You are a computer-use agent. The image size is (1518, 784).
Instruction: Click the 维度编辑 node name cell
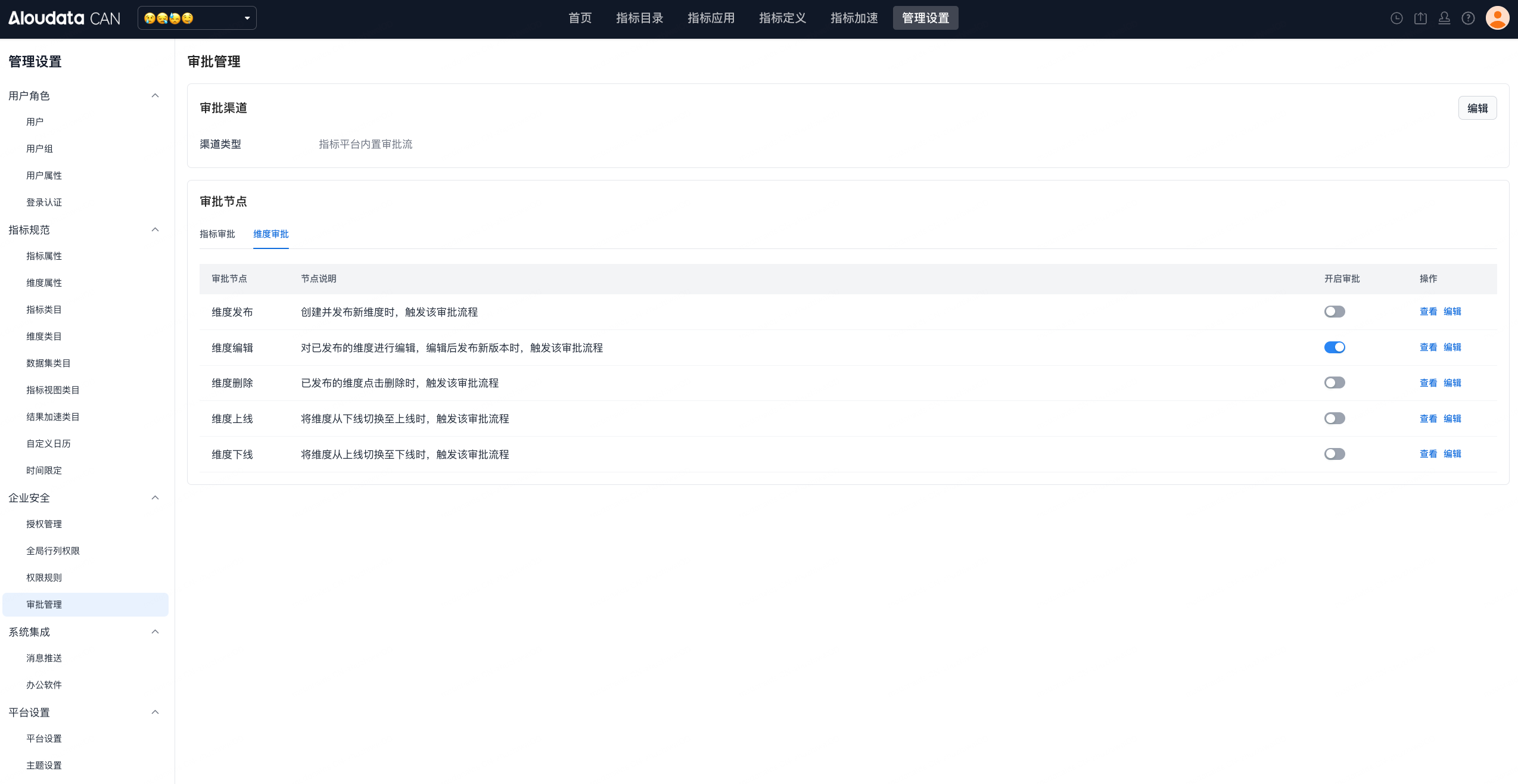coord(232,348)
